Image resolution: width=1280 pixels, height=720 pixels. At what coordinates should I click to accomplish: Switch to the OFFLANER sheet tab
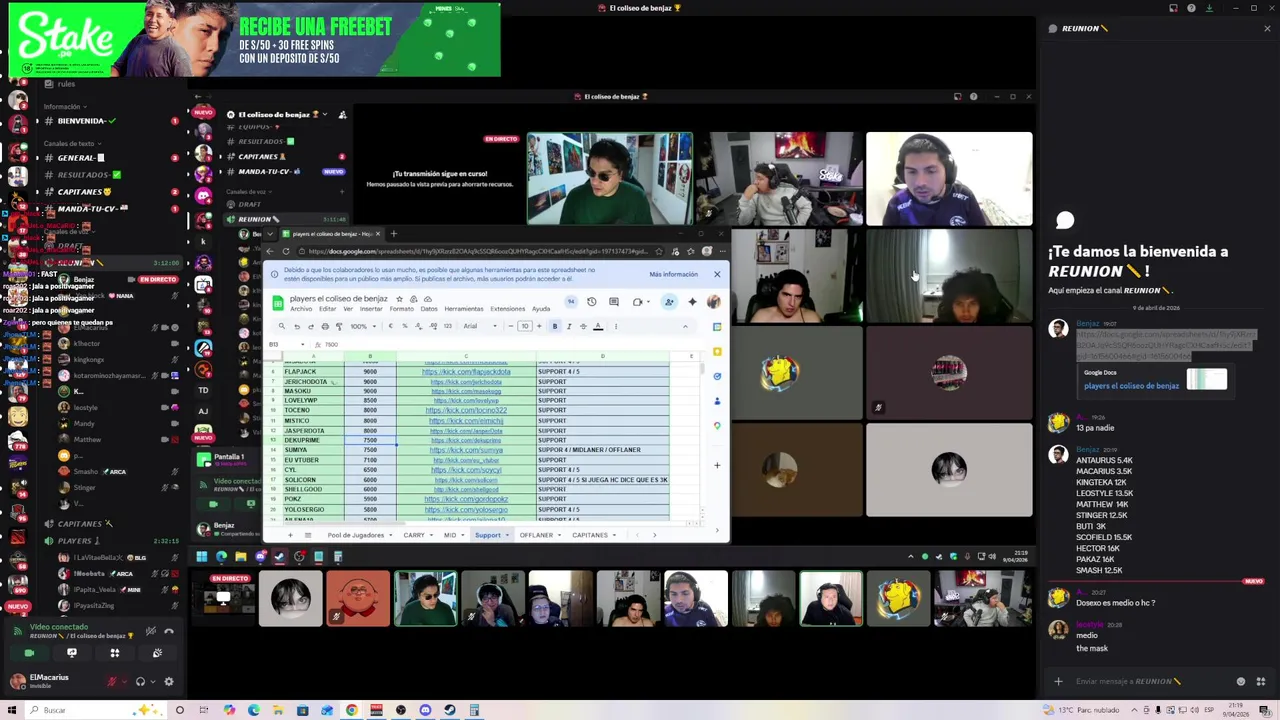(536, 535)
